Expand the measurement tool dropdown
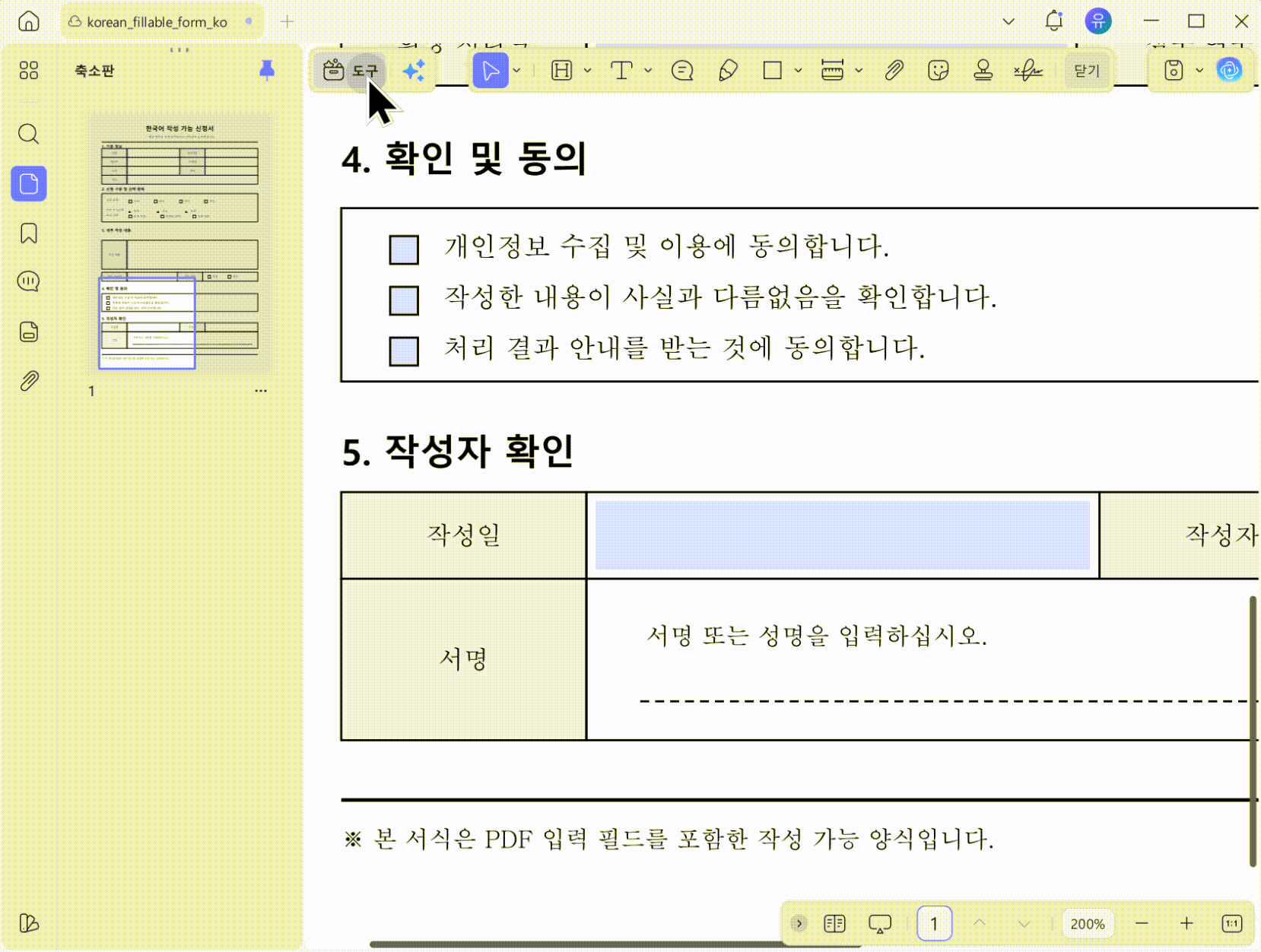 pyautogui.click(x=859, y=71)
